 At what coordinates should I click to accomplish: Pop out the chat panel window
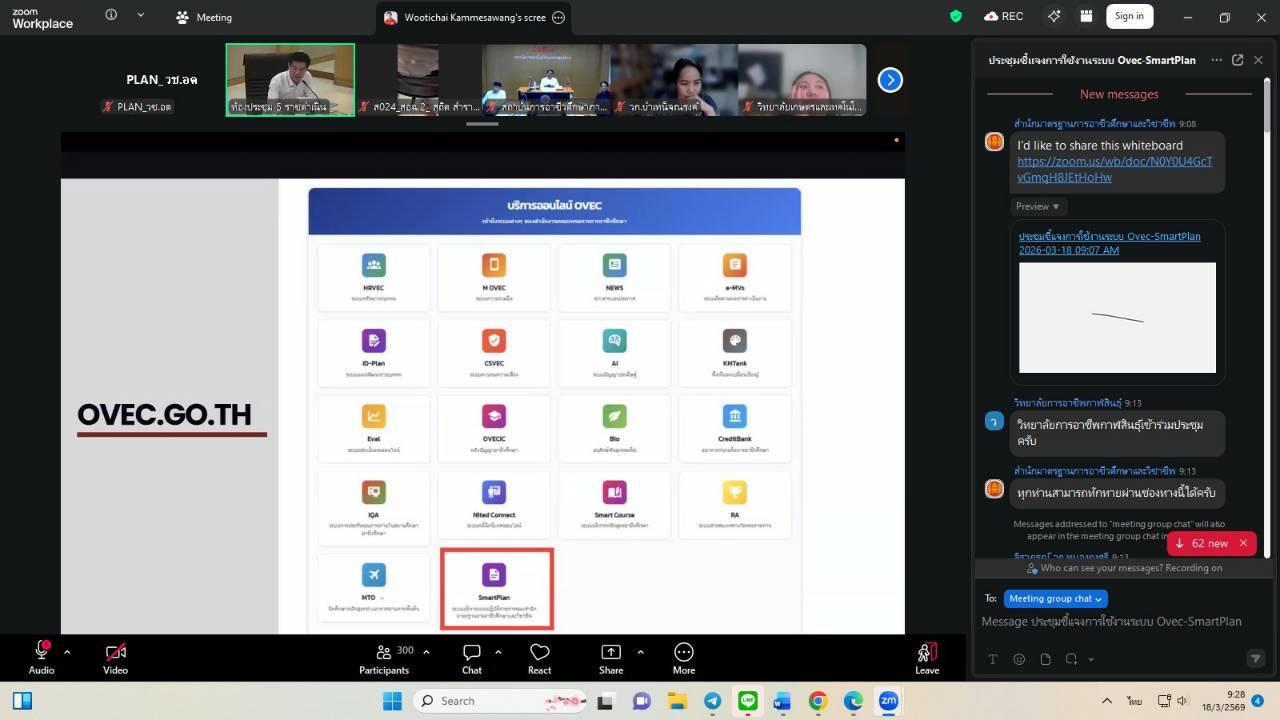1237,60
